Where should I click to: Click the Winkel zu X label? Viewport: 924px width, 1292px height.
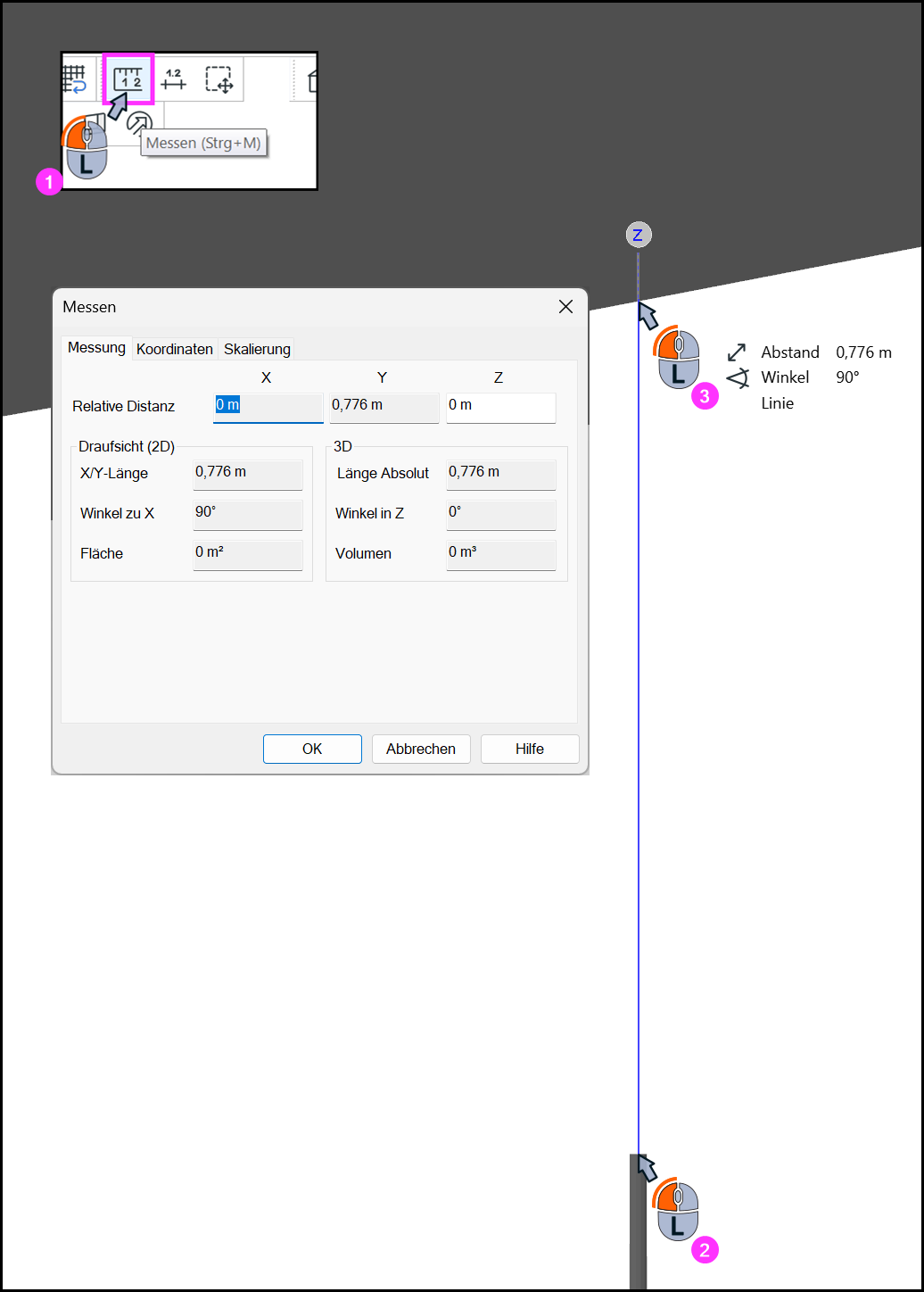(117, 513)
